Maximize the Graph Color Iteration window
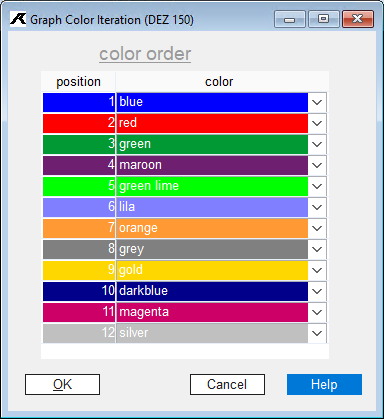 coord(324,19)
